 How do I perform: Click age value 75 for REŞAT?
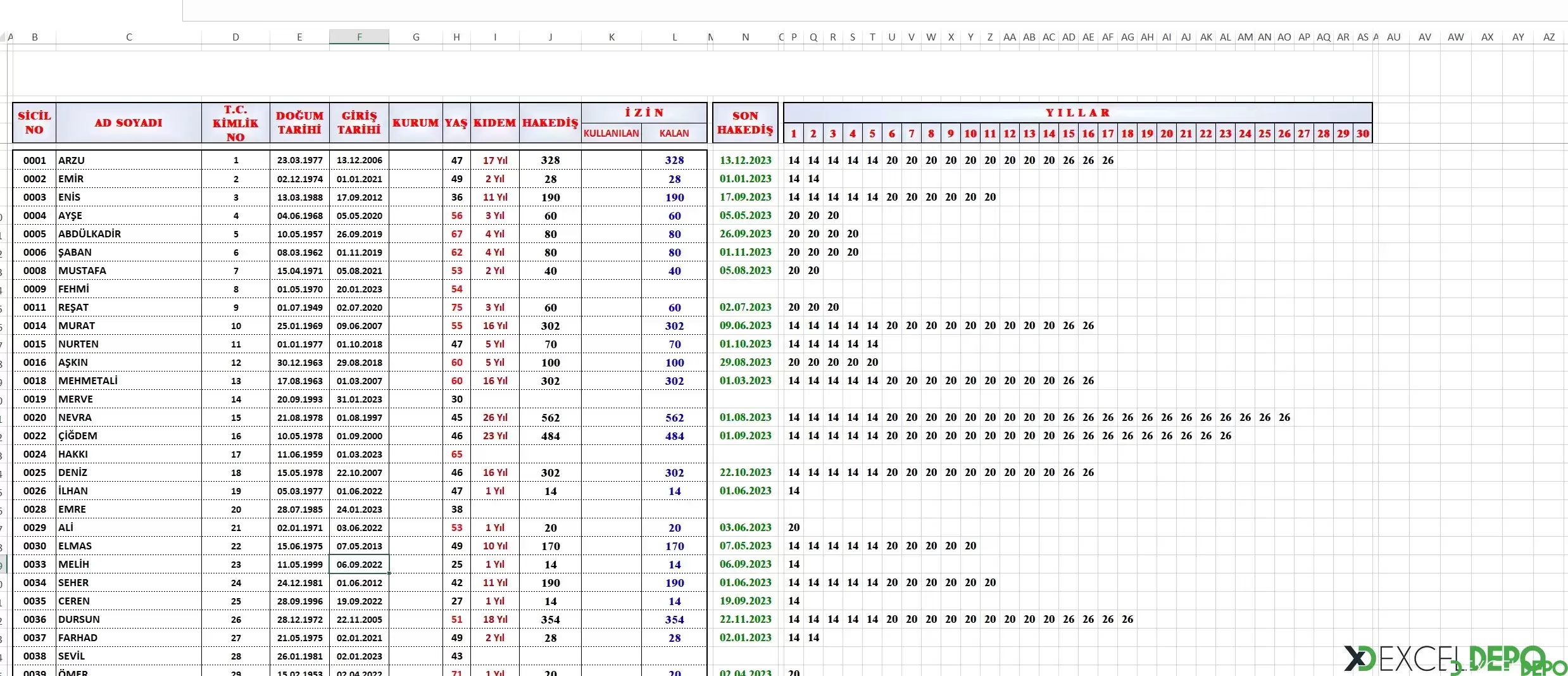pyautogui.click(x=456, y=307)
